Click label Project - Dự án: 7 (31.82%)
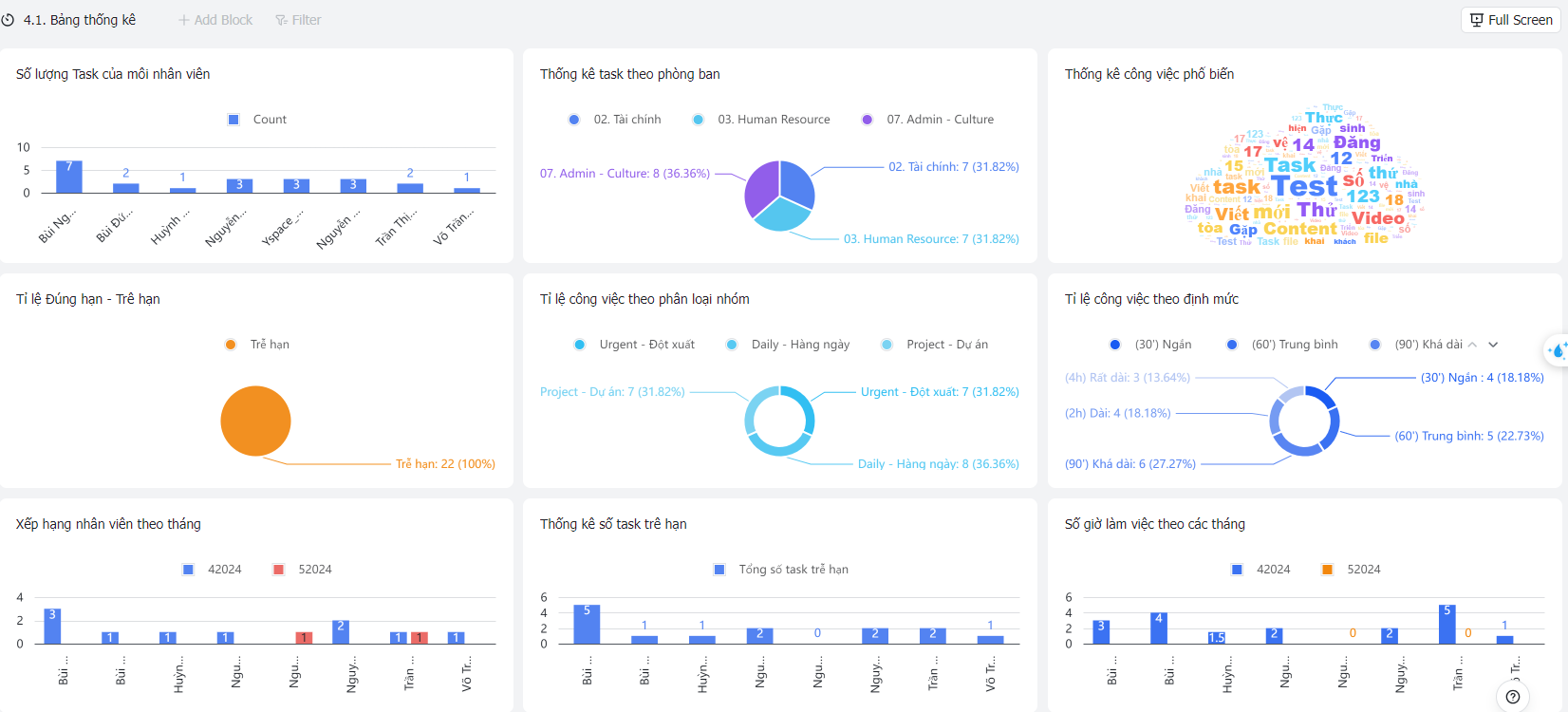The image size is (1568, 712). 612,392
